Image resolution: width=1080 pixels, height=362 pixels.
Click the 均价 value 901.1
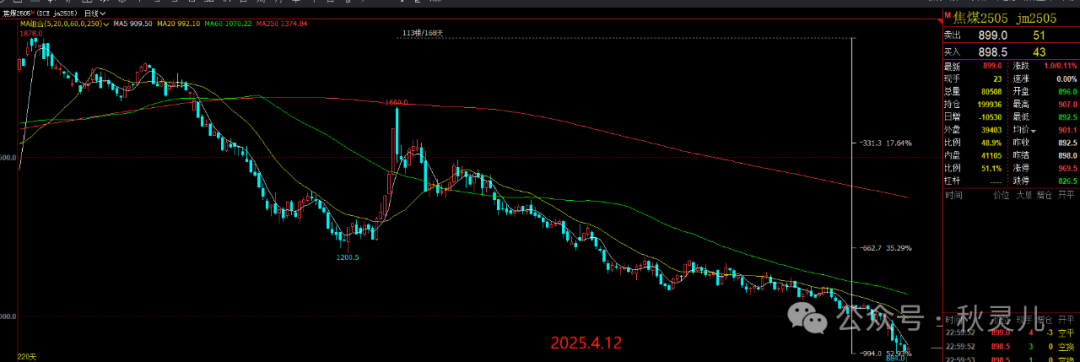click(x=1067, y=130)
